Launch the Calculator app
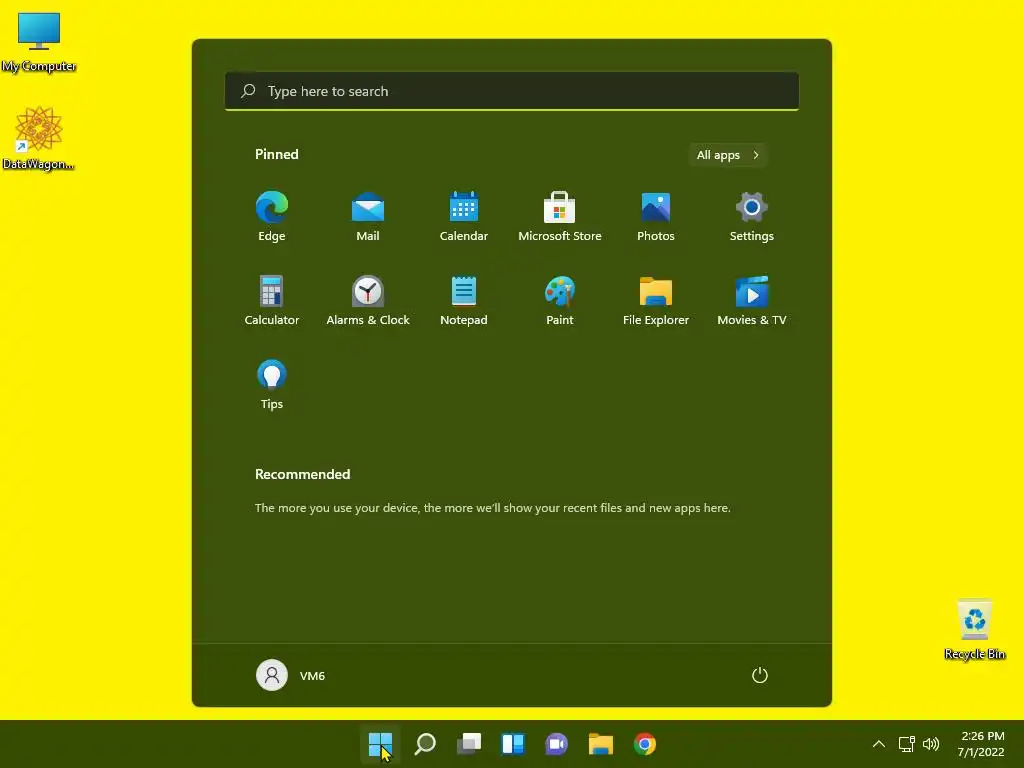 tap(272, 300)
